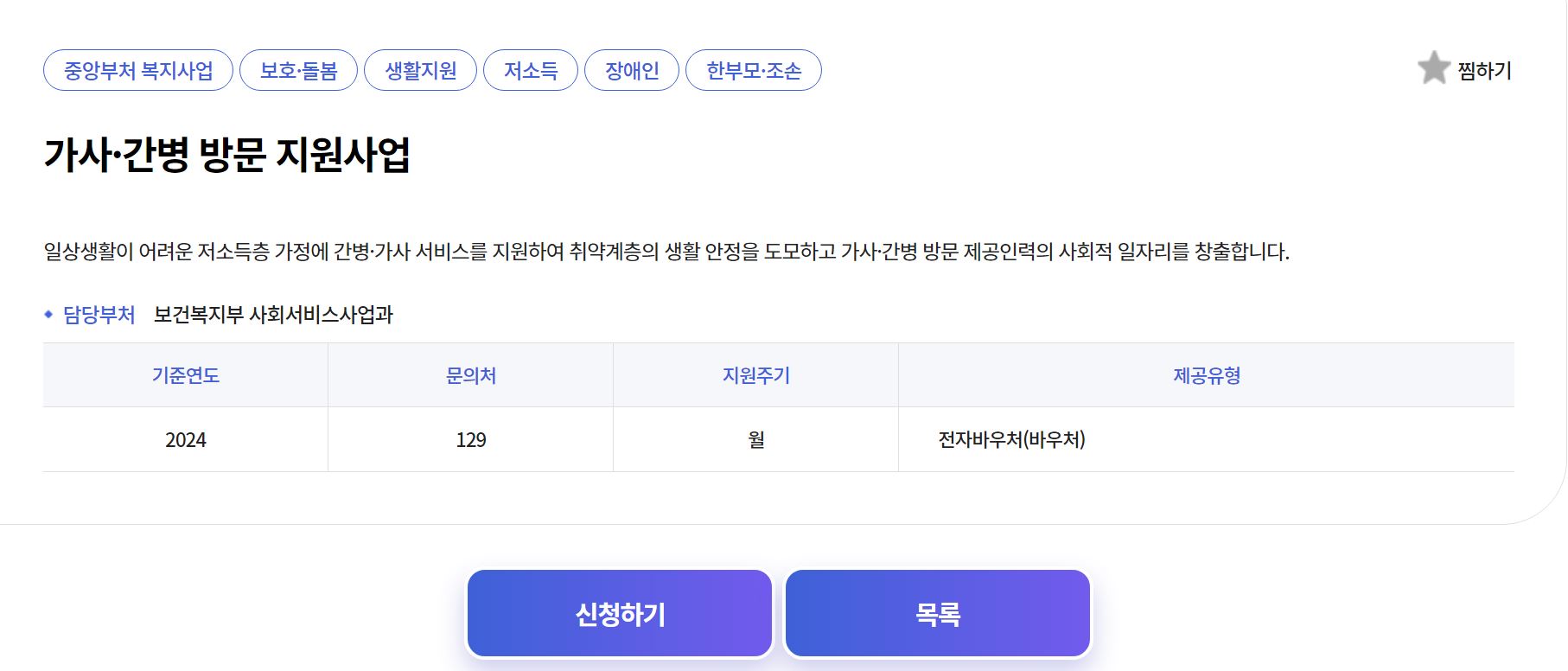
Task: Click the 한부모·조손 category chip
Action: click(754, 70)
